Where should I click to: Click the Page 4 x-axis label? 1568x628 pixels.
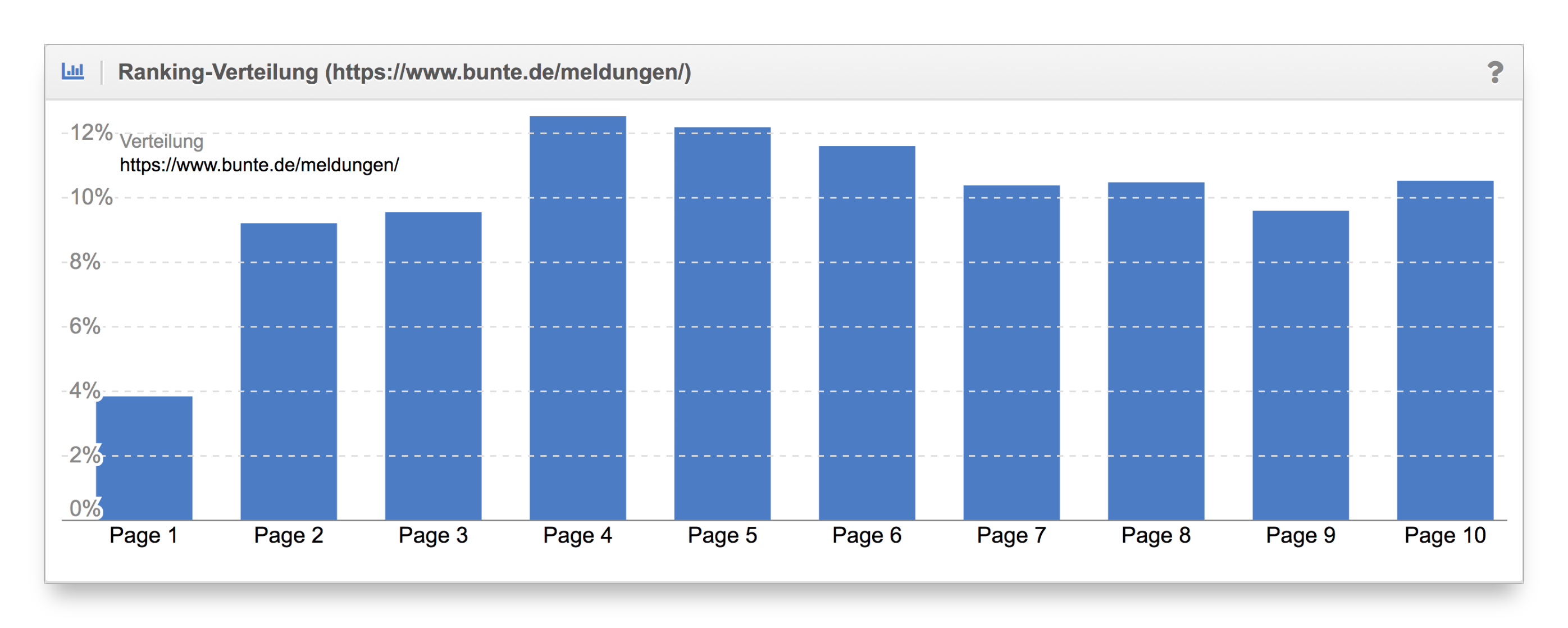pos(577,535)
